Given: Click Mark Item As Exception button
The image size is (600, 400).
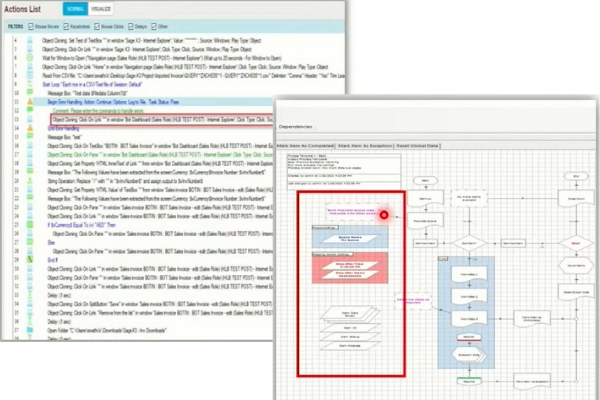Looking at the screenshot, I should 365,146.
